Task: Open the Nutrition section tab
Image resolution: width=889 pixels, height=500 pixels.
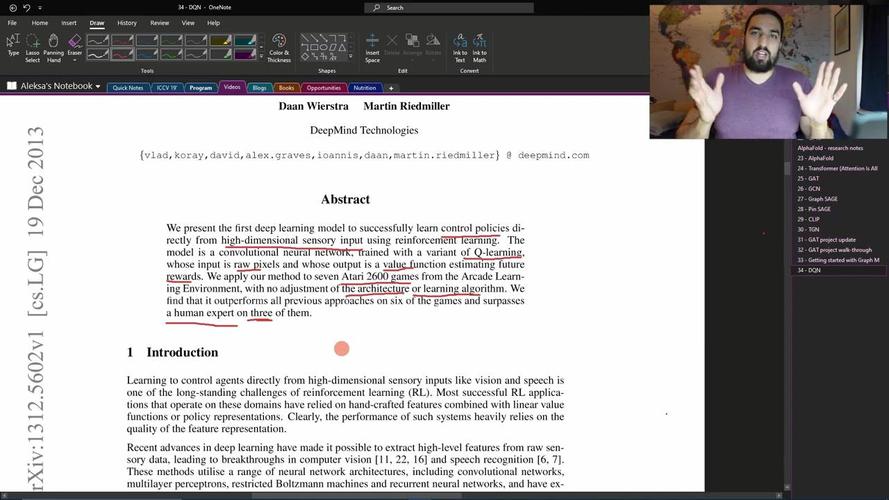Action: coord(365,88)
